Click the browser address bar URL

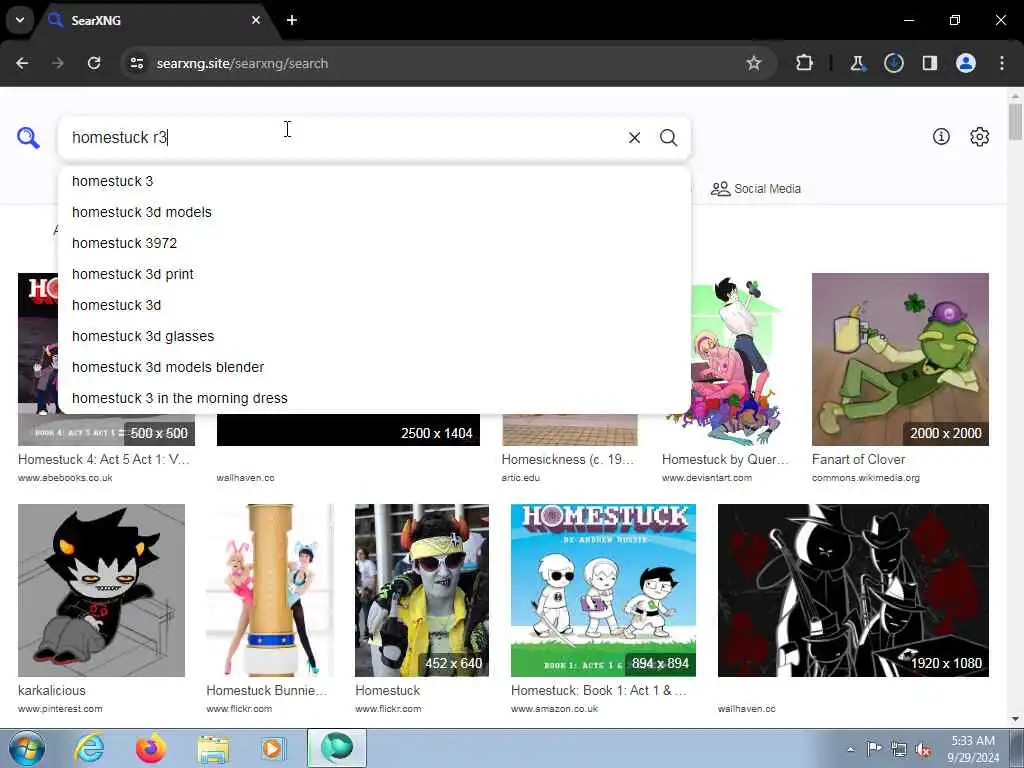point(242,63)
